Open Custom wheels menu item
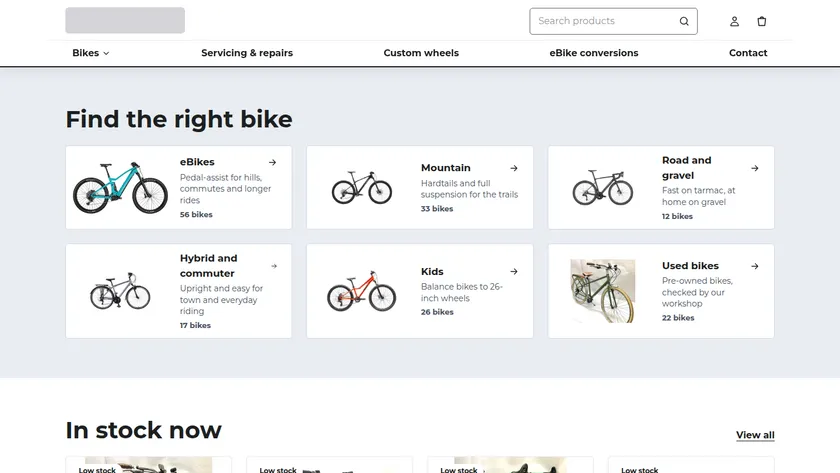Viewport: 840px width, 473px height. click(x=421, y=53)
